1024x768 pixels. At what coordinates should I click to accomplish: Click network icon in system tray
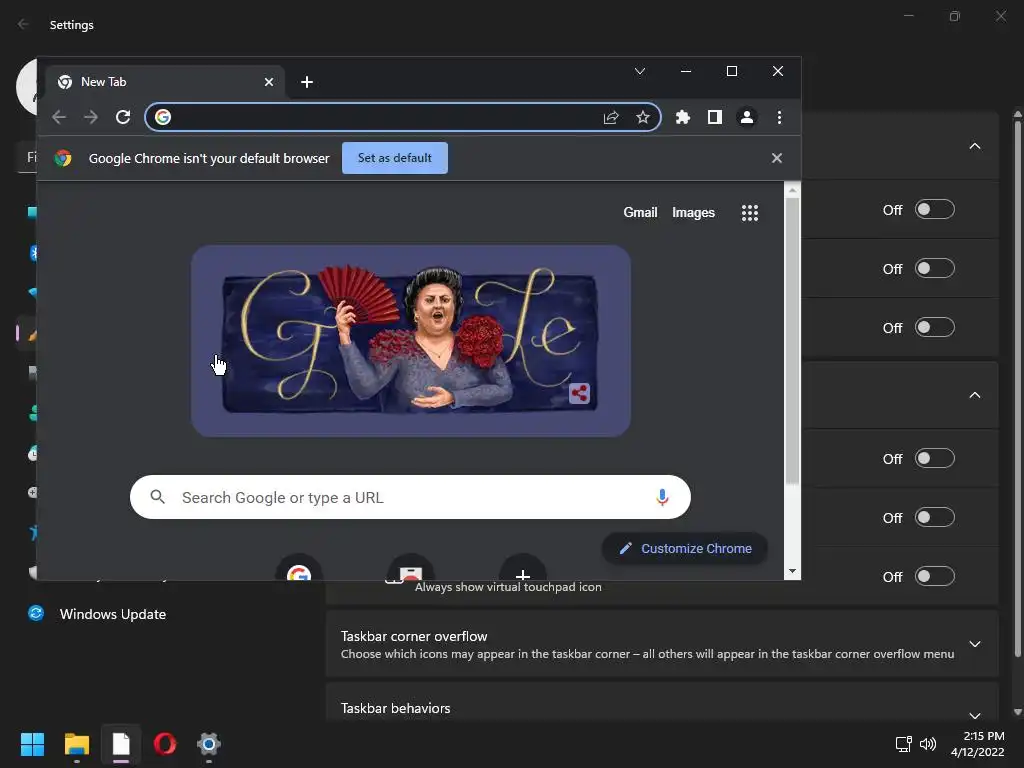tap(903, 744)
